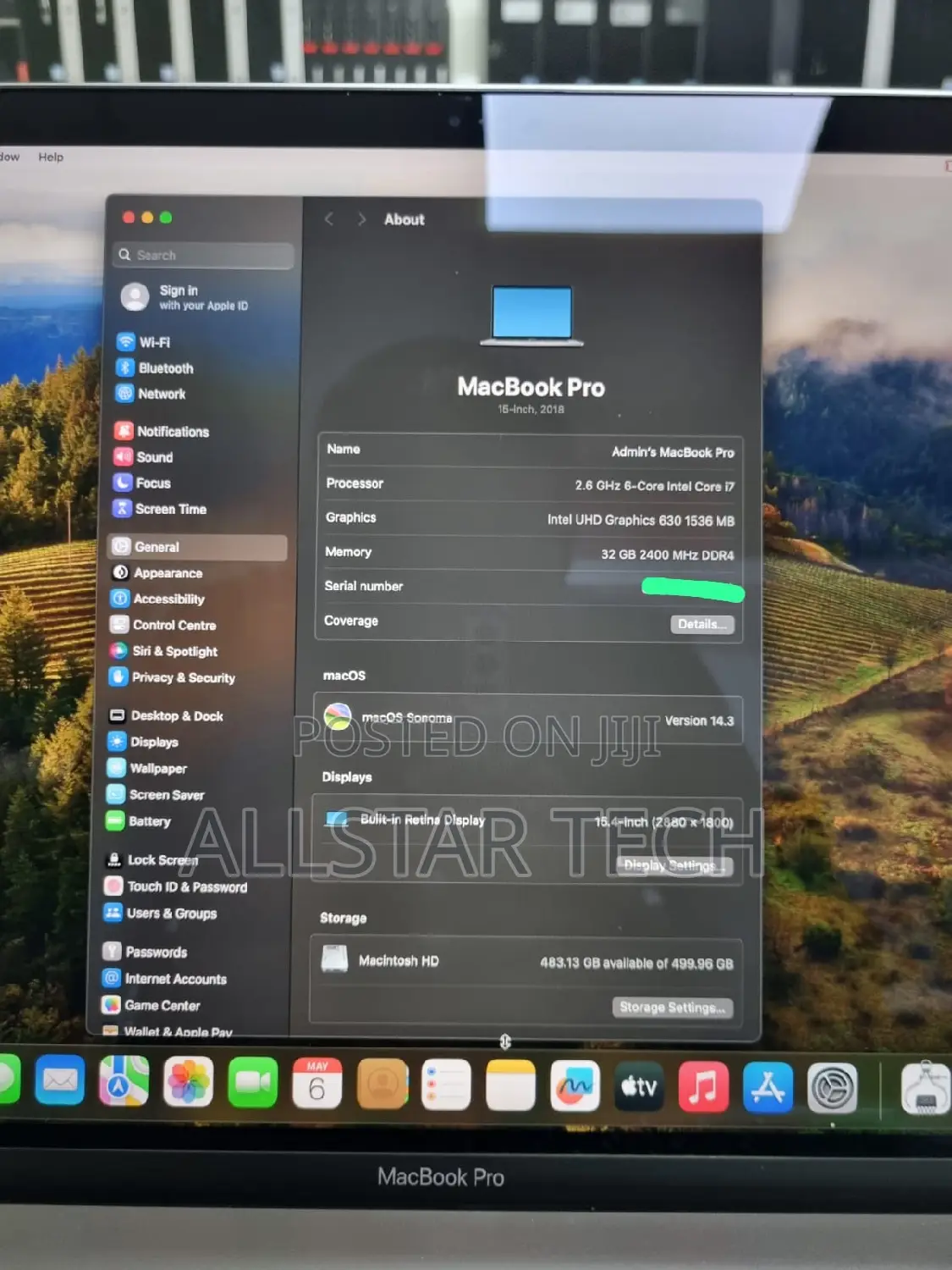Open App Store from the Dock
Screen dimensions: 952x1270
point(768,1088)
